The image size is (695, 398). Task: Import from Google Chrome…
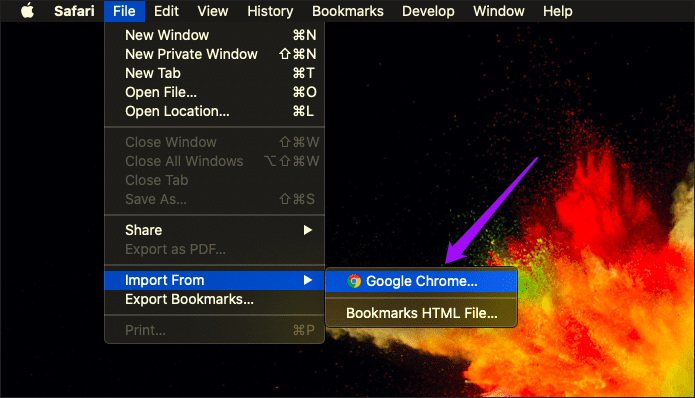point(421,281)
